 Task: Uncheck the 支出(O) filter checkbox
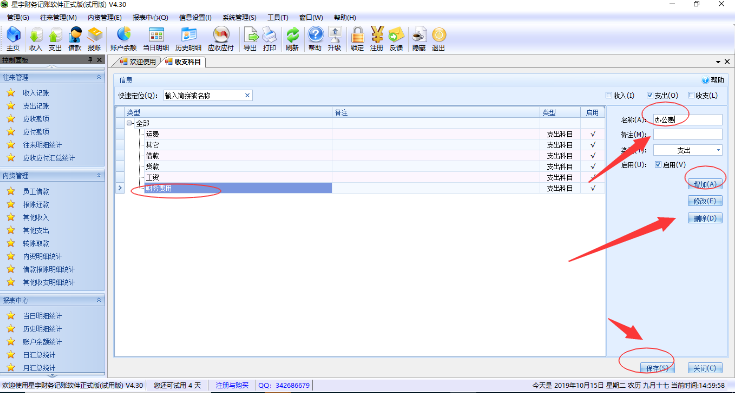650,95
